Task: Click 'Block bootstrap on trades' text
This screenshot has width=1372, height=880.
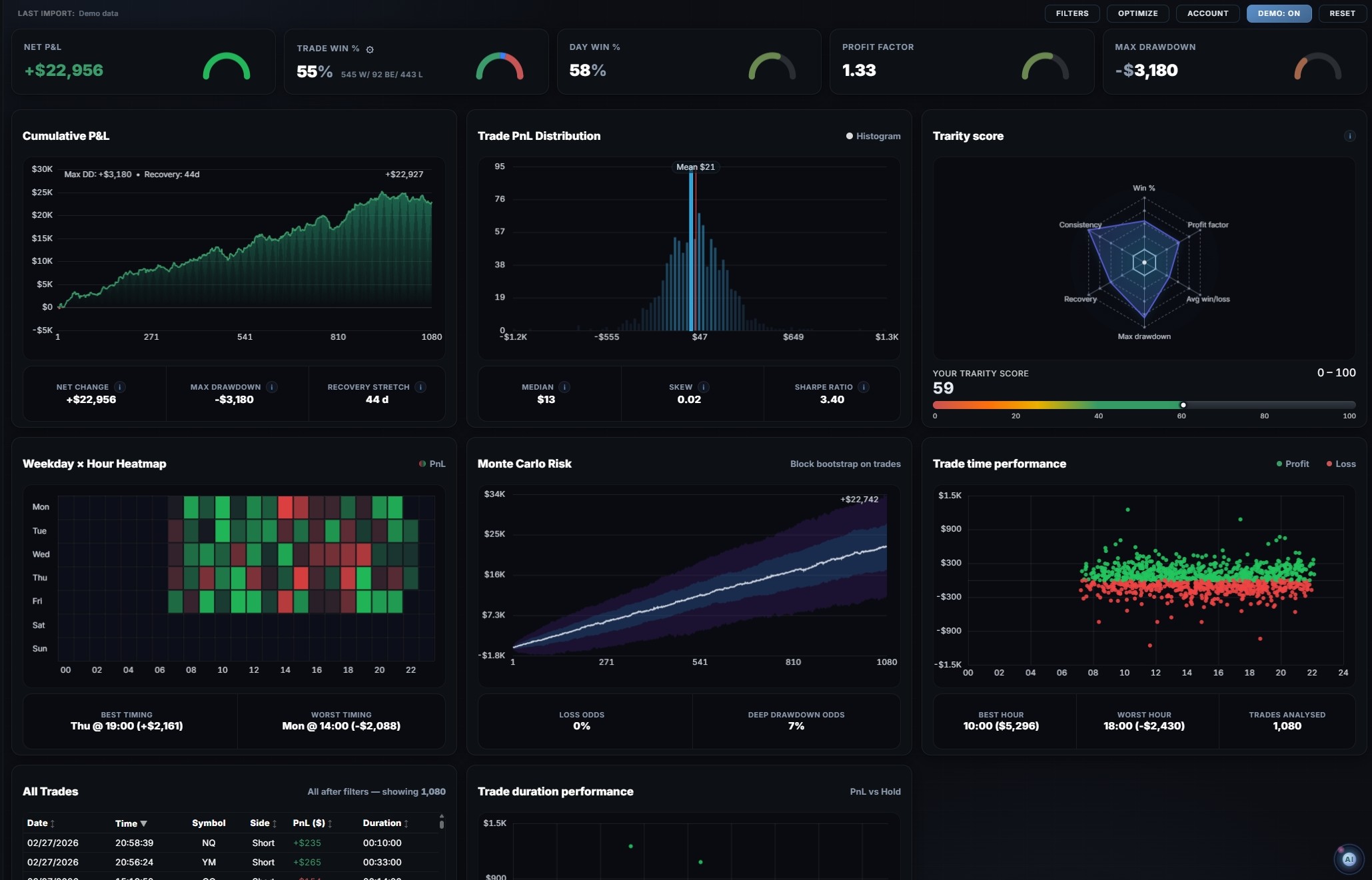Action: coord(845,464)
